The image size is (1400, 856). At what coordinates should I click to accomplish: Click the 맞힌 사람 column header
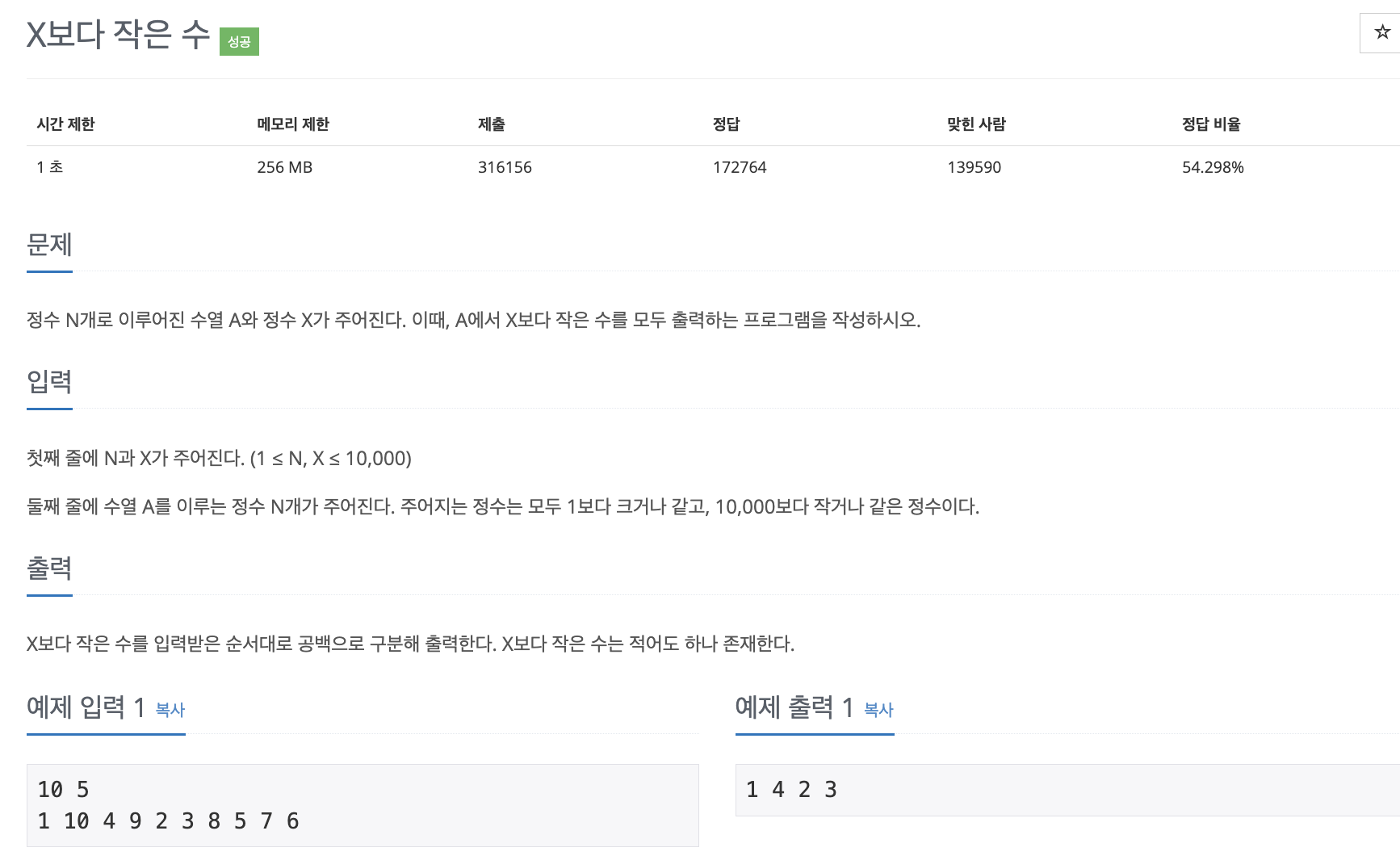click(976, 124)
